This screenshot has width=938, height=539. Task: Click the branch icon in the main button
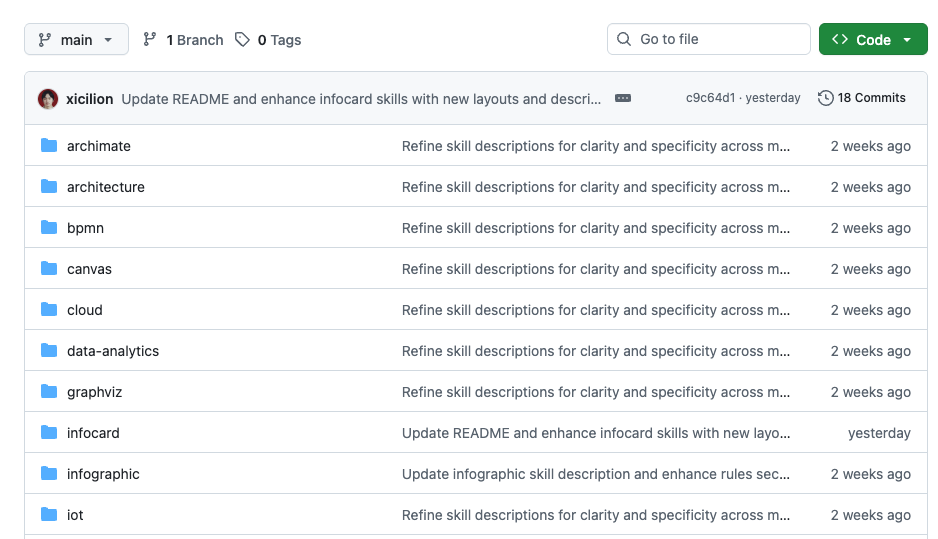point(45,40)
